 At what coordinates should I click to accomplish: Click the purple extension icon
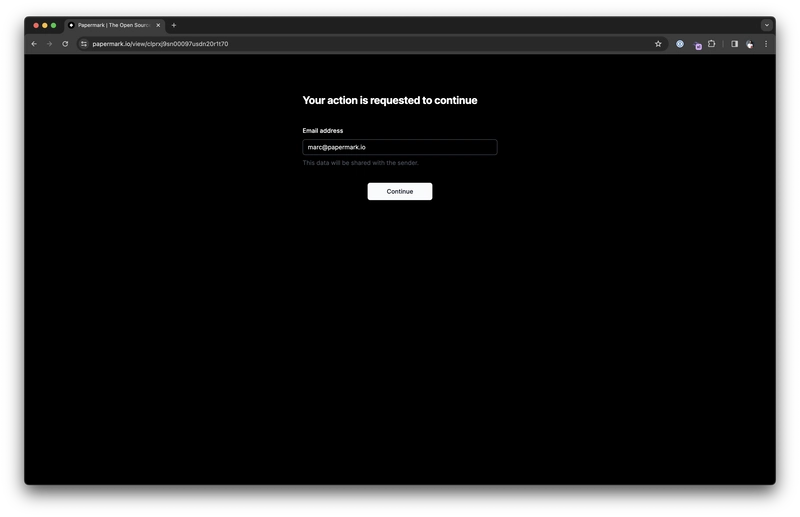pyautogui.click(x=698, y=45)
